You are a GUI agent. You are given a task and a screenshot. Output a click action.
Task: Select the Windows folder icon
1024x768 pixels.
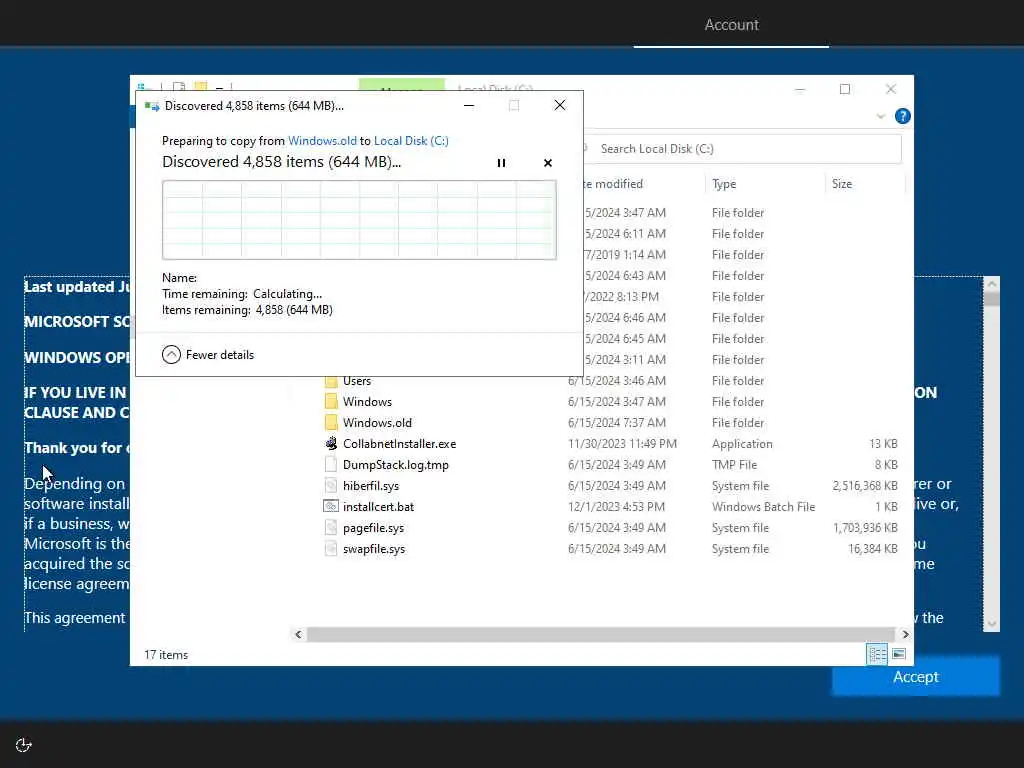coord(331,402)
